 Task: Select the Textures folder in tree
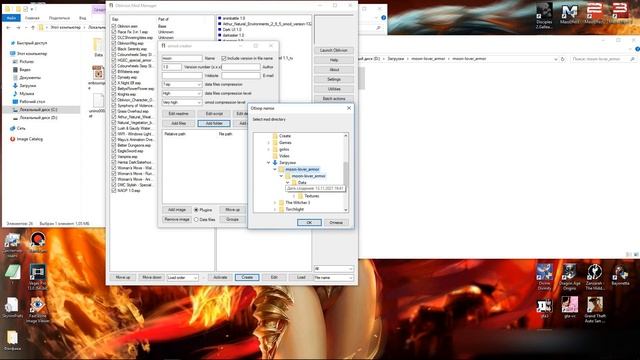pyautogui.click(x=312, y=196)
